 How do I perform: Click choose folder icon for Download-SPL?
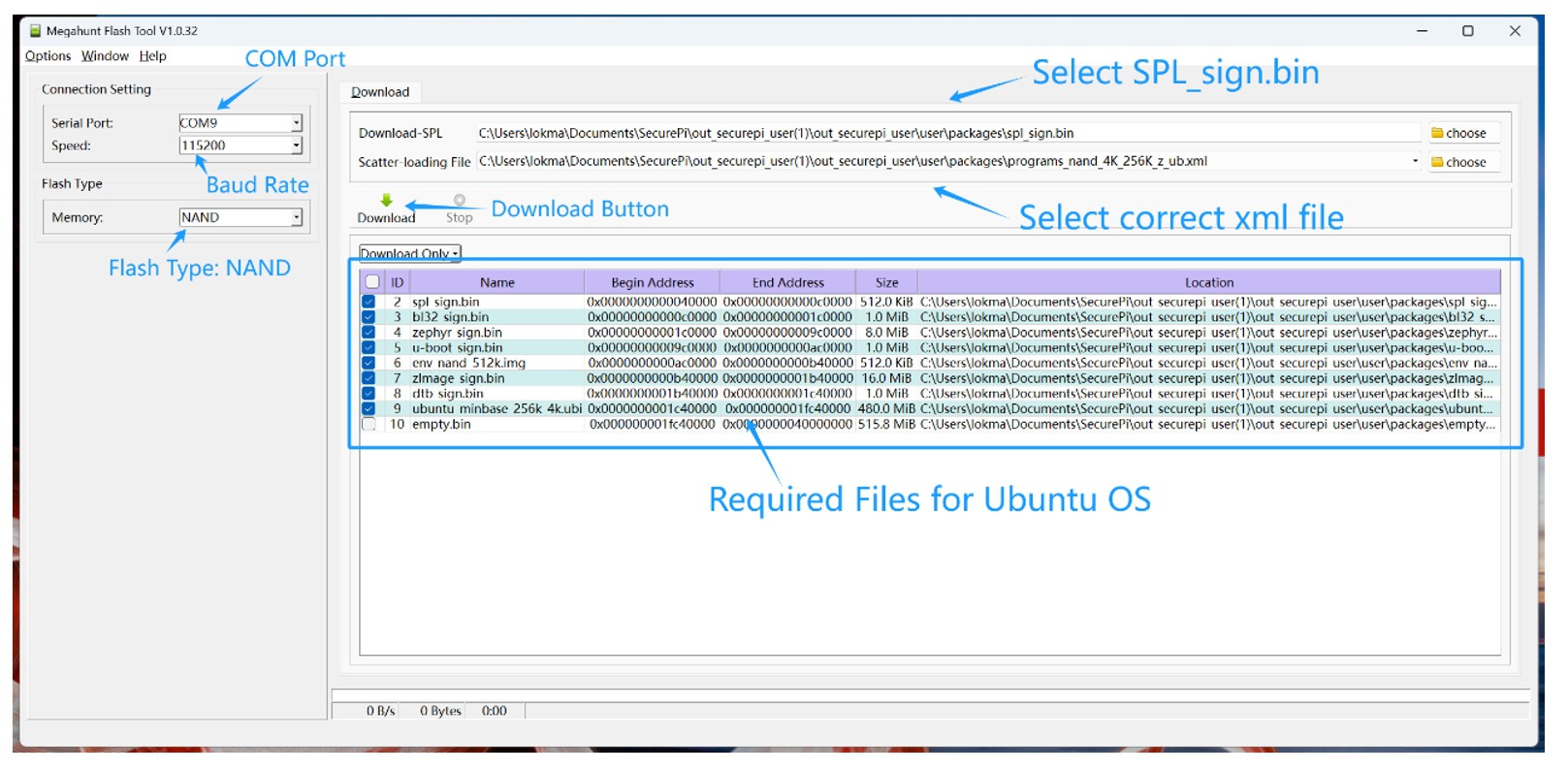(x=1437, y=133)
